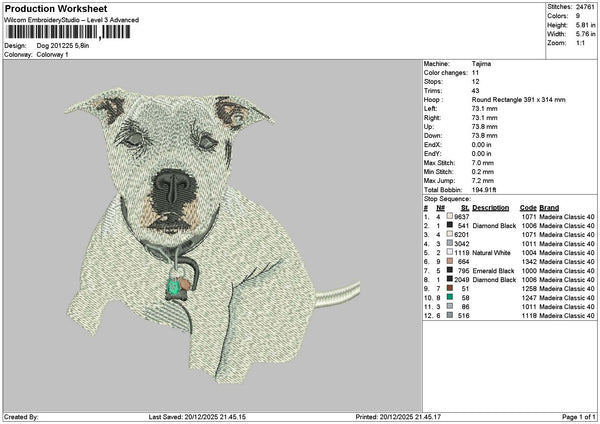Select the design name "Dog 201225 5,8in"

point(63,46)
